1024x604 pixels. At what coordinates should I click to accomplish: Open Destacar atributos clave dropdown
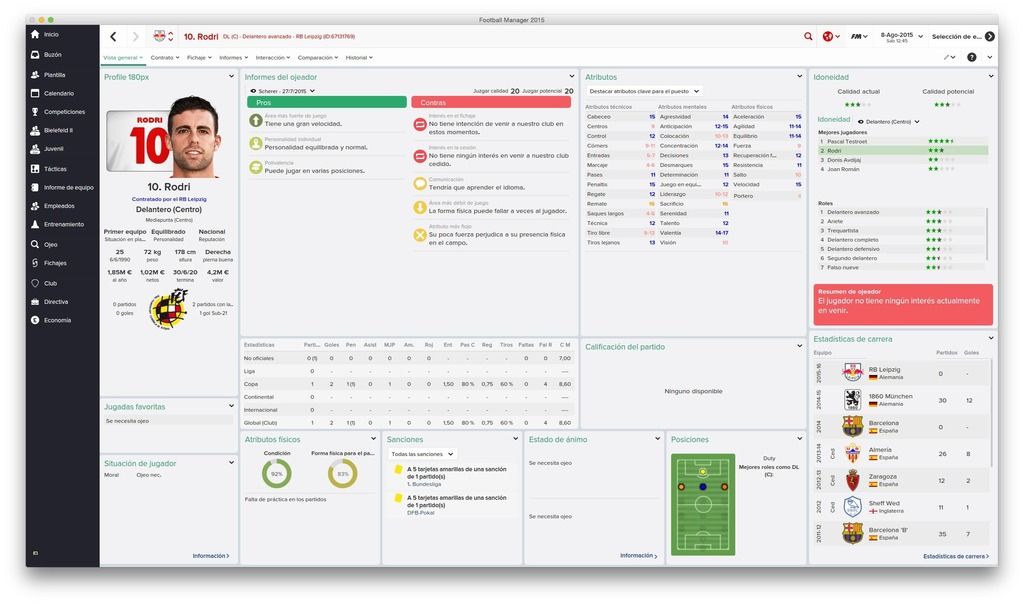[x=643, y=91]
